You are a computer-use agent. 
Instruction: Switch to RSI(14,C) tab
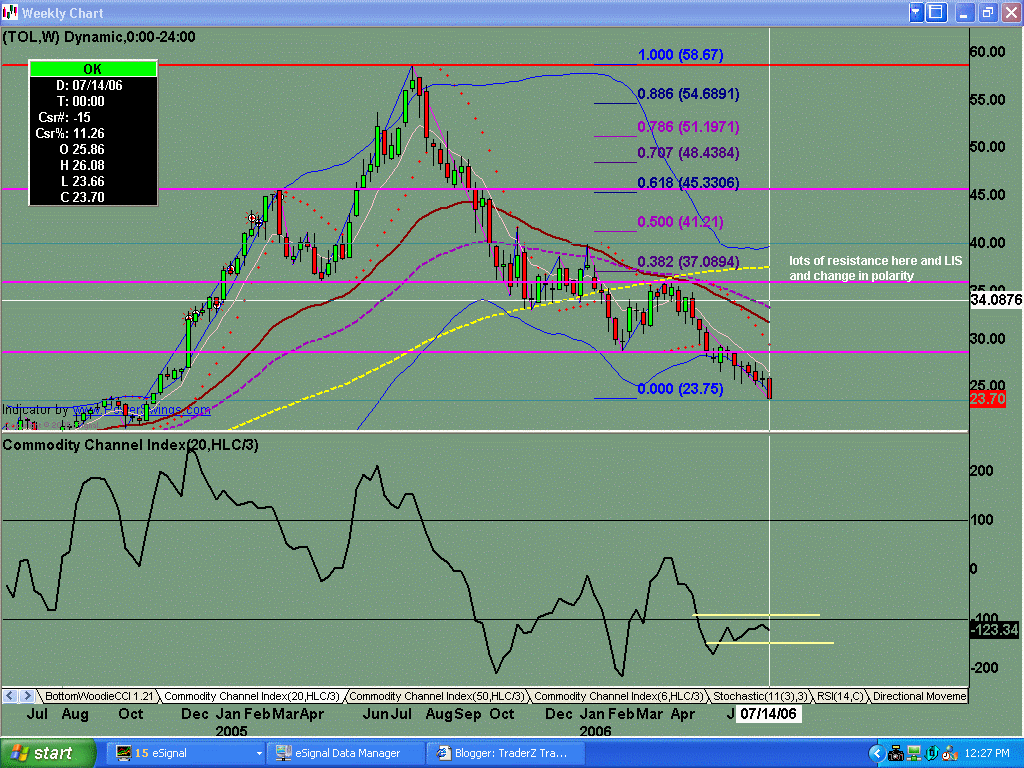[x=840, y=696]
